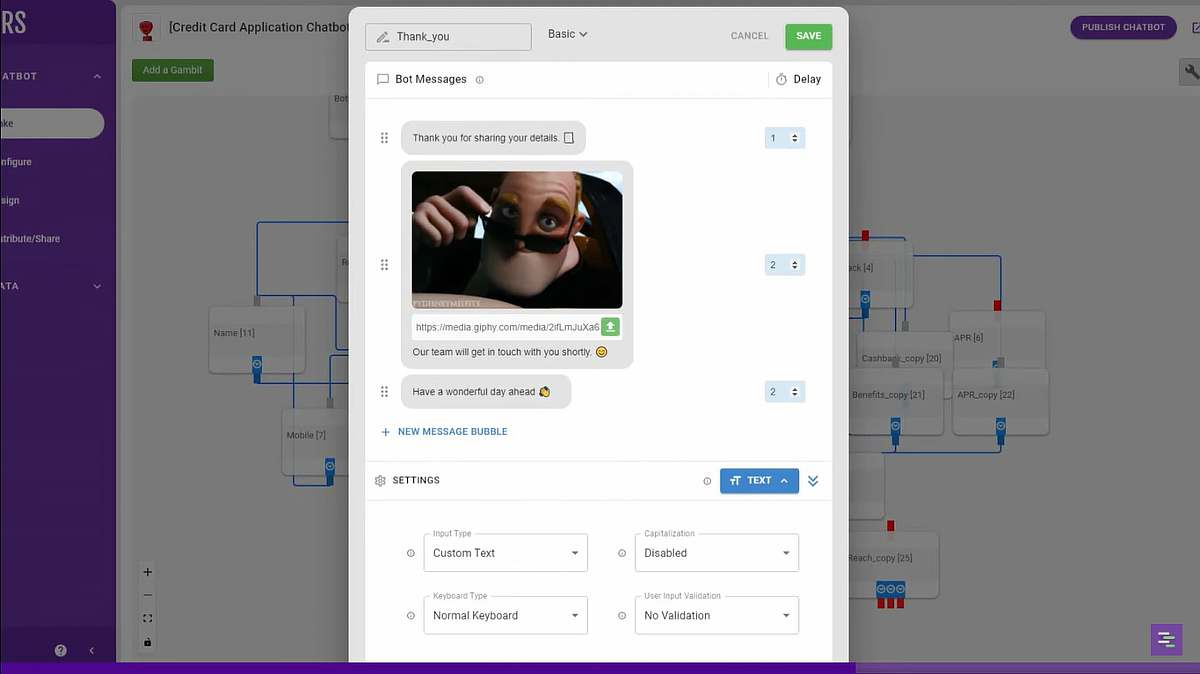The width and height of the screenshot is (1200, 674).
Task: Open the User Input Validation dropdown
Action: (x=717, y=616)
